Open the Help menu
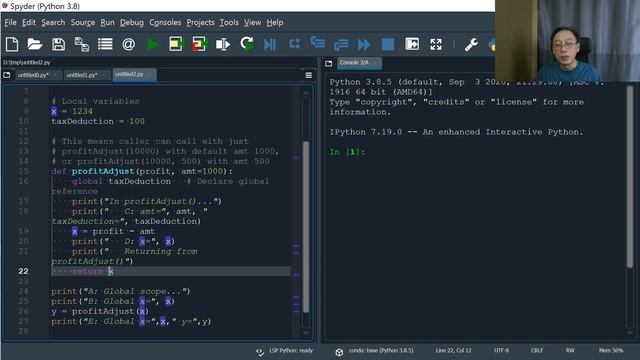Viewport: 640px width, 360px height. coord(275,22)
